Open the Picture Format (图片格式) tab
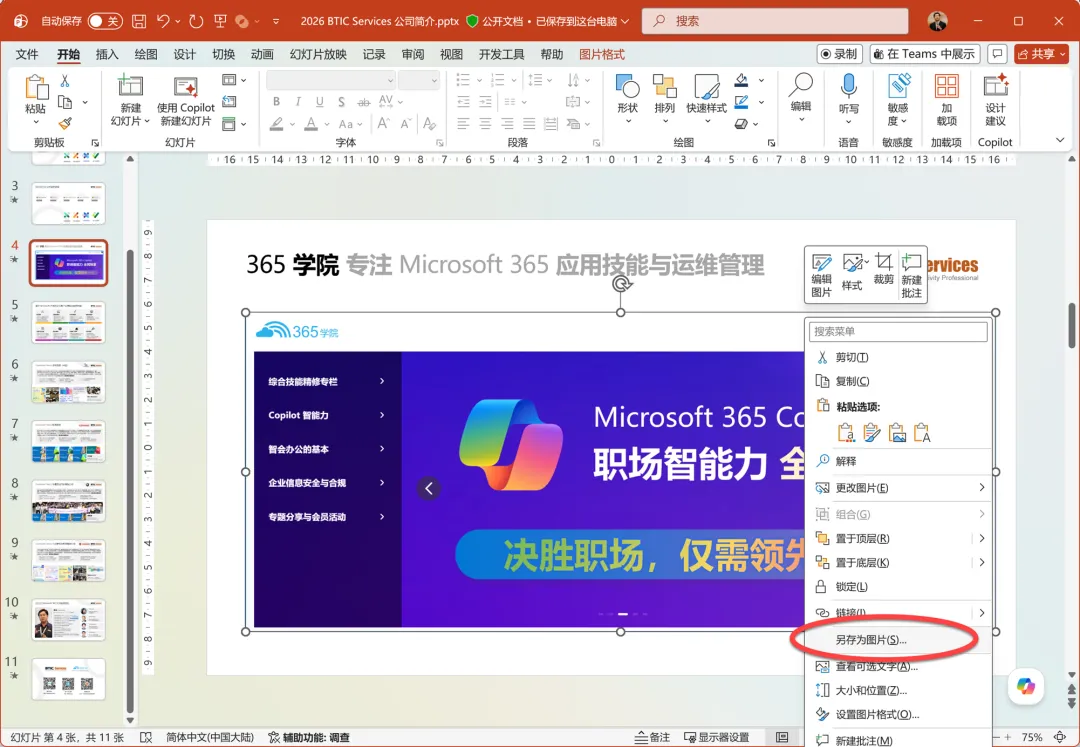 tap(602, 54)
